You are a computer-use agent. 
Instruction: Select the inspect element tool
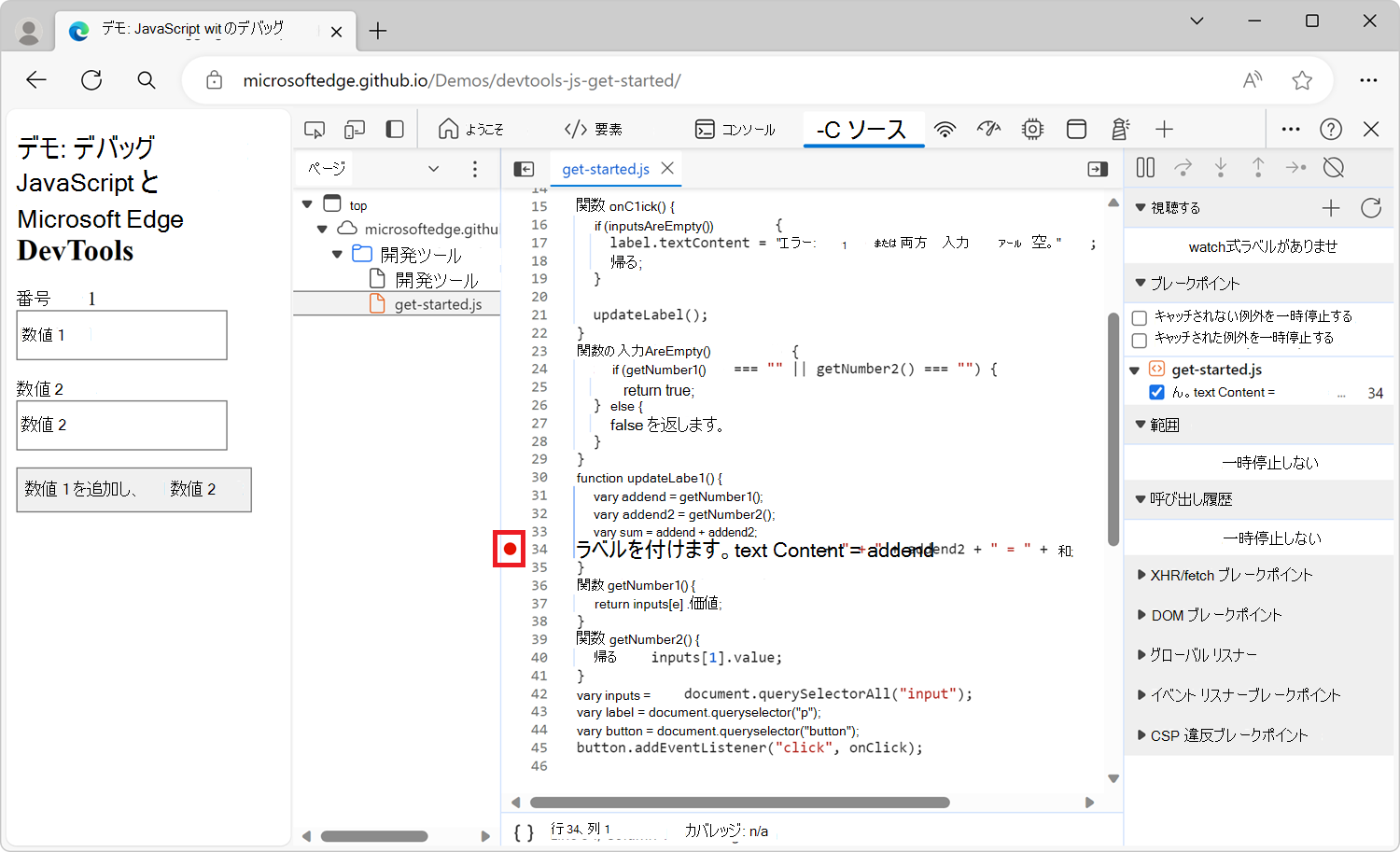tap(315, 129)
